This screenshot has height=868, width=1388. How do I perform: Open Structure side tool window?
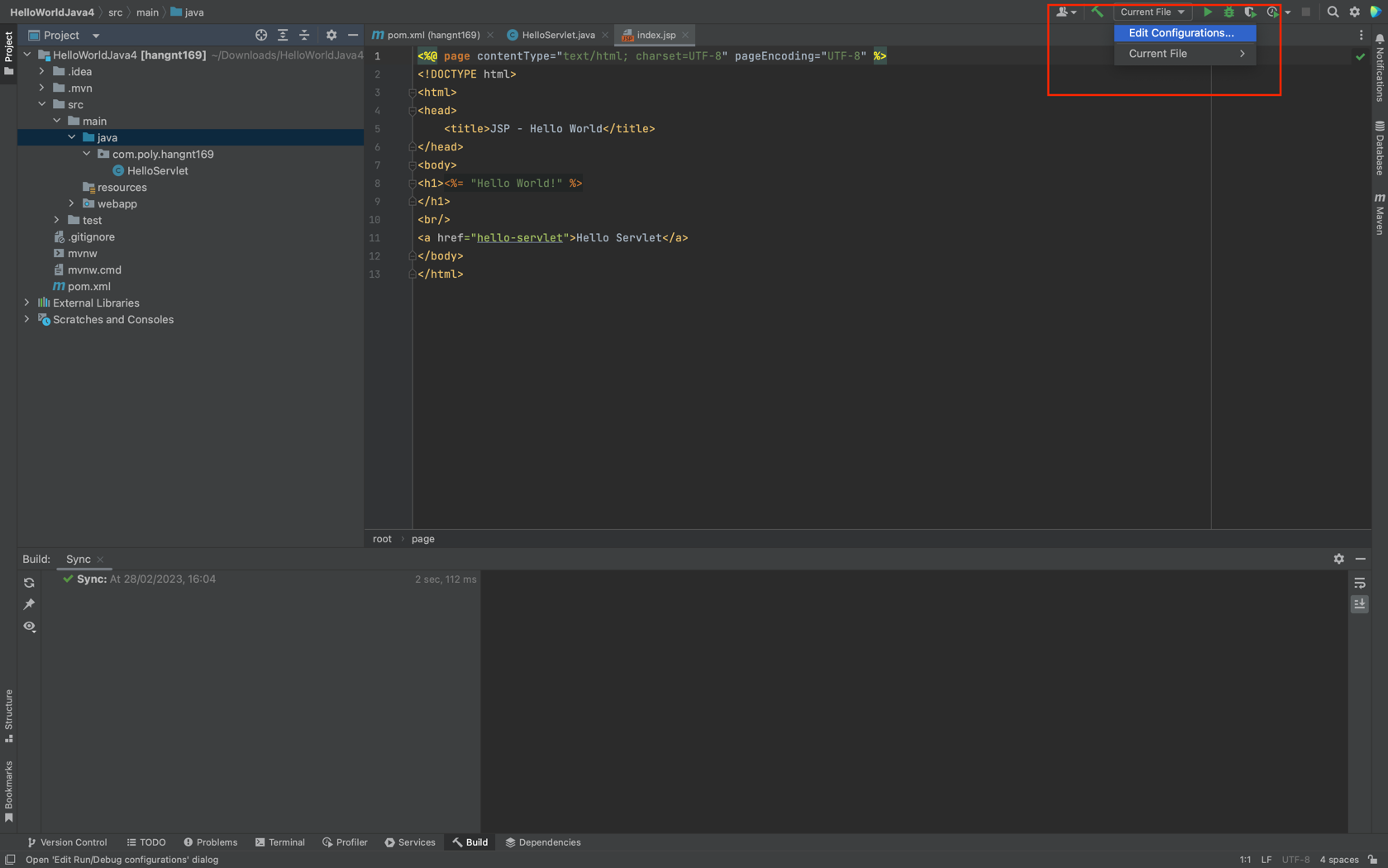point(8,716)
